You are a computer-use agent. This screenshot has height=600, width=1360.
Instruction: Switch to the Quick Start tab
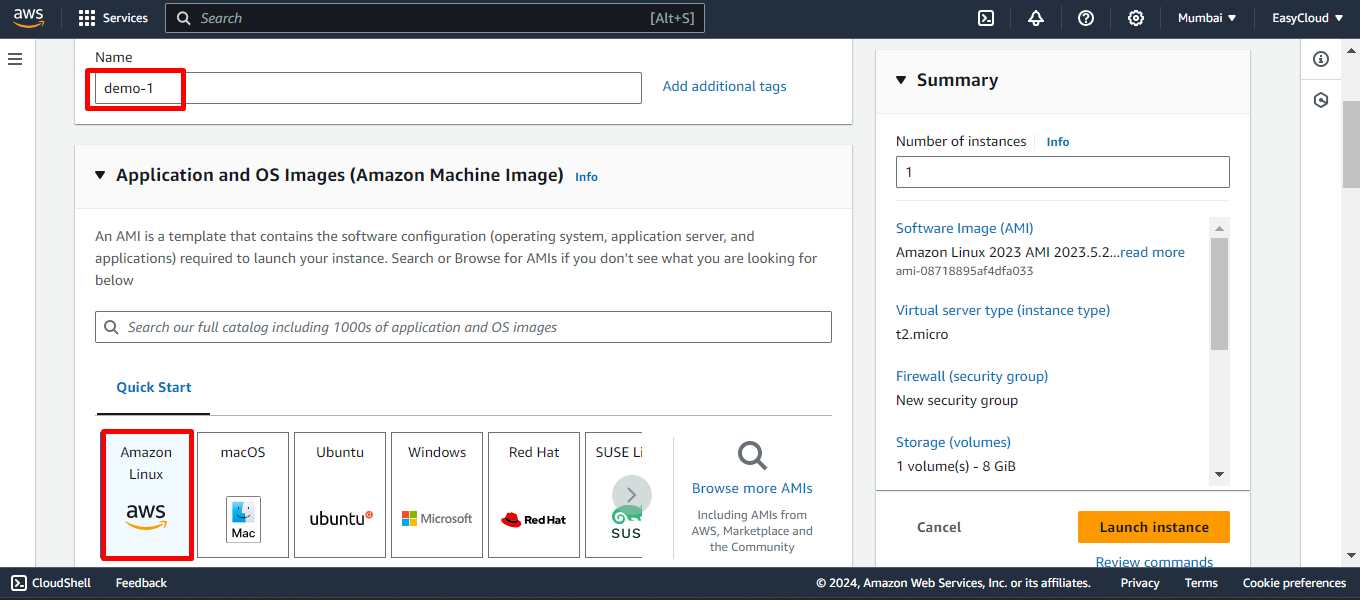click(x=154, y=388)
